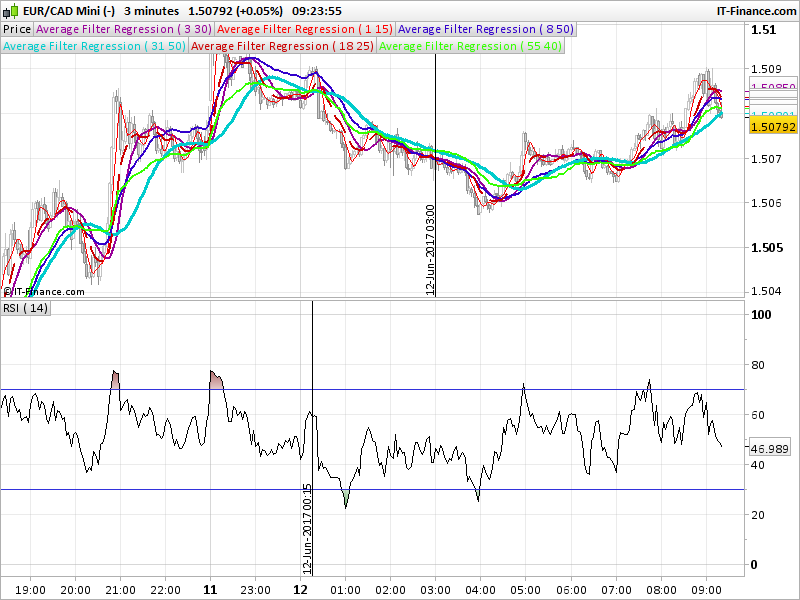The width and height of the screenshot is (800, 600).
Task: Open Average Filter Regression (18 25) settings
Action: coord(282,46)
